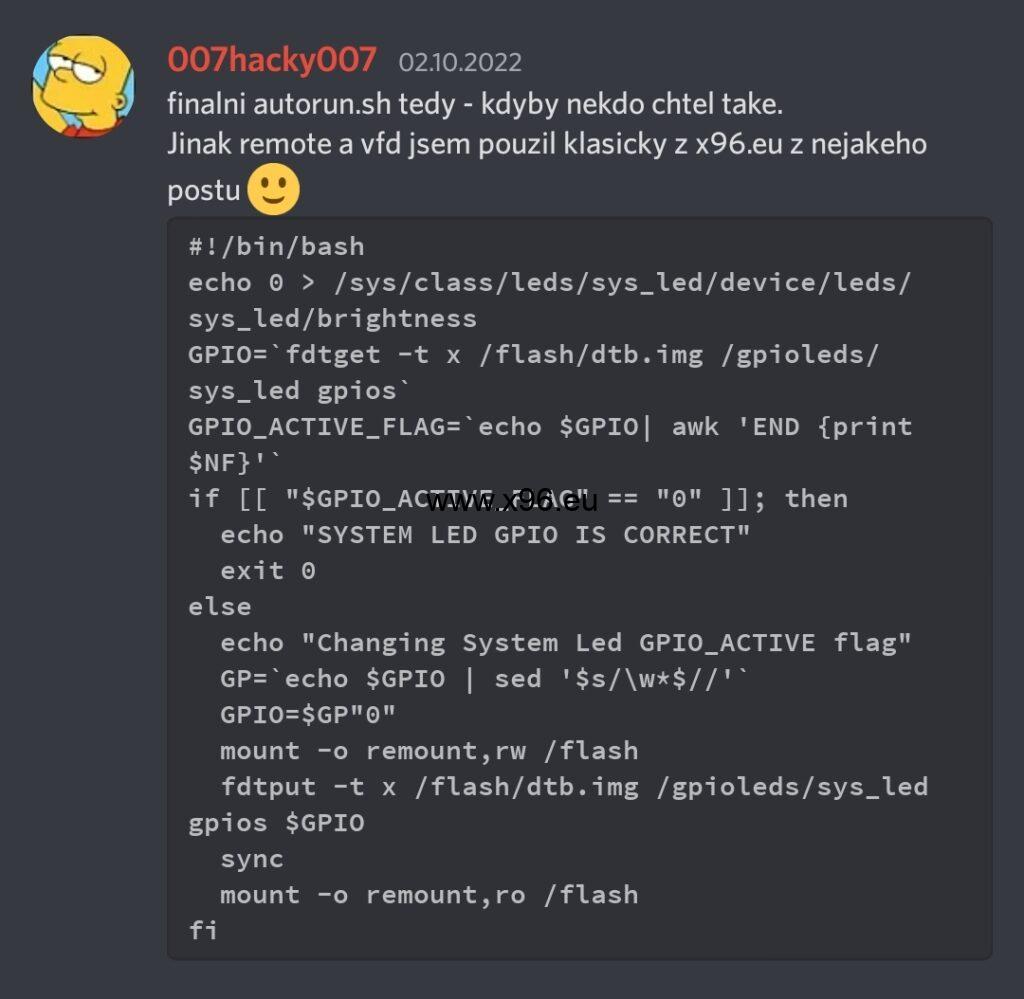Click the smiley emoji after "postu"
The image size is (1024, 999).
(273, 189)
